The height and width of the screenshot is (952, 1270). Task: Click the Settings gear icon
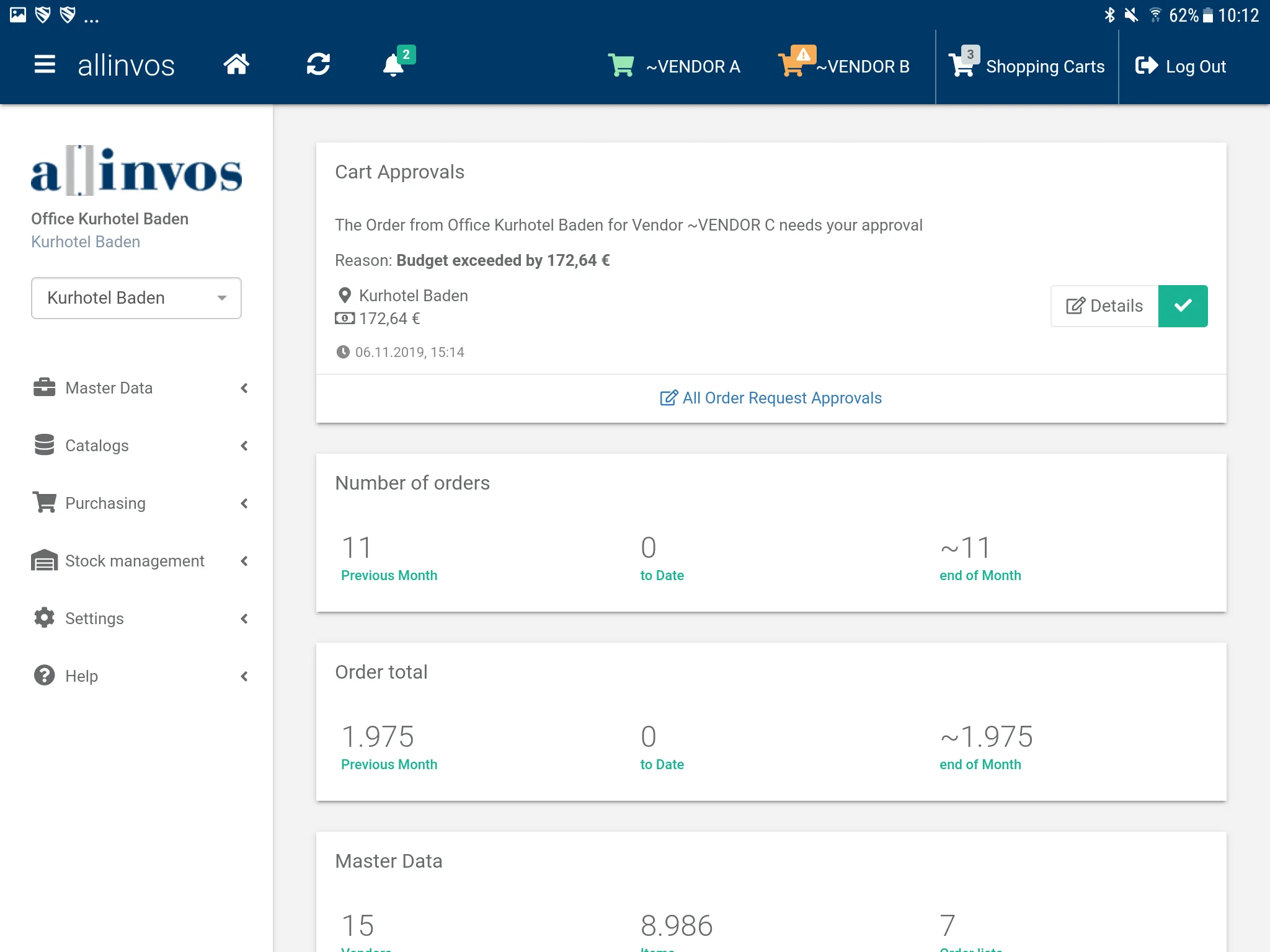[44, 618]
